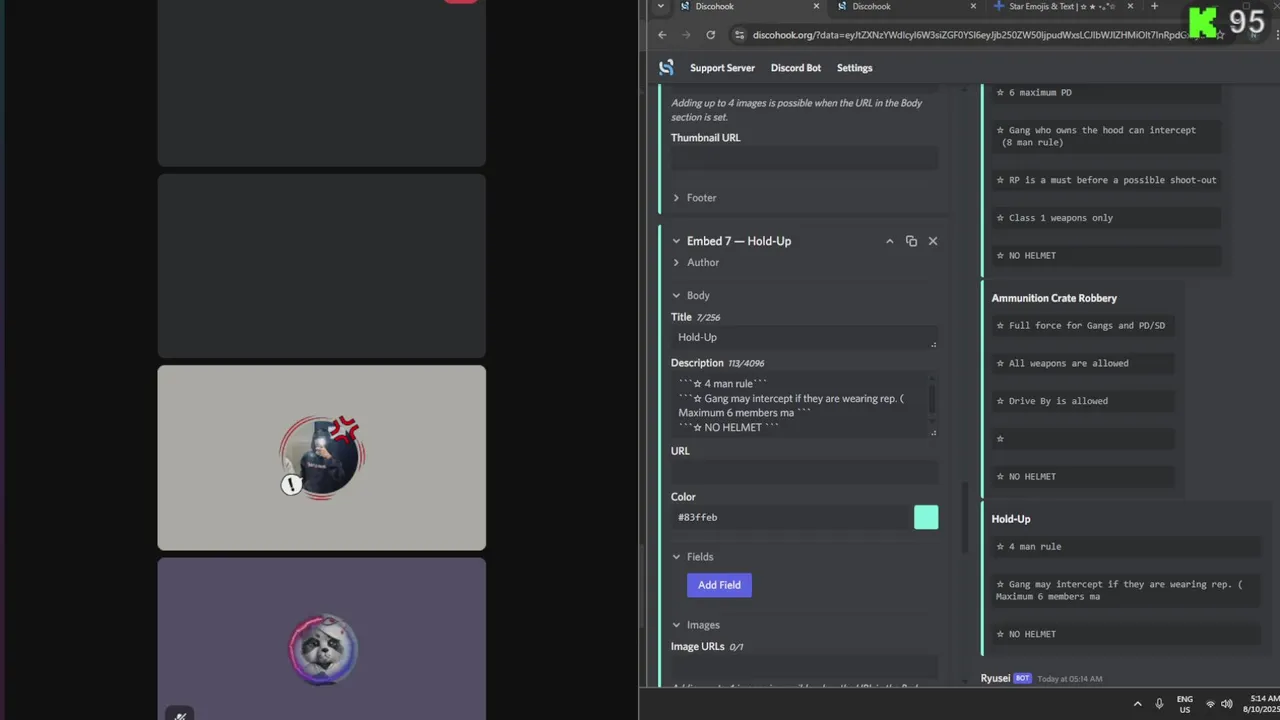The height and width of the screenshot is (720, 1280).
Task: Click the #83ffeb color hex field
Action: (x=790, y=517)
